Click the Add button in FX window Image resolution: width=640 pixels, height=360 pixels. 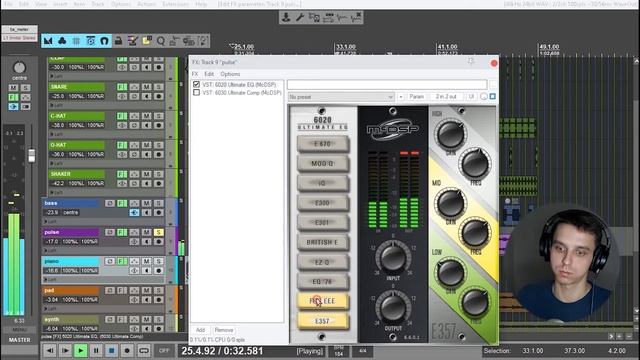[200, 330]
